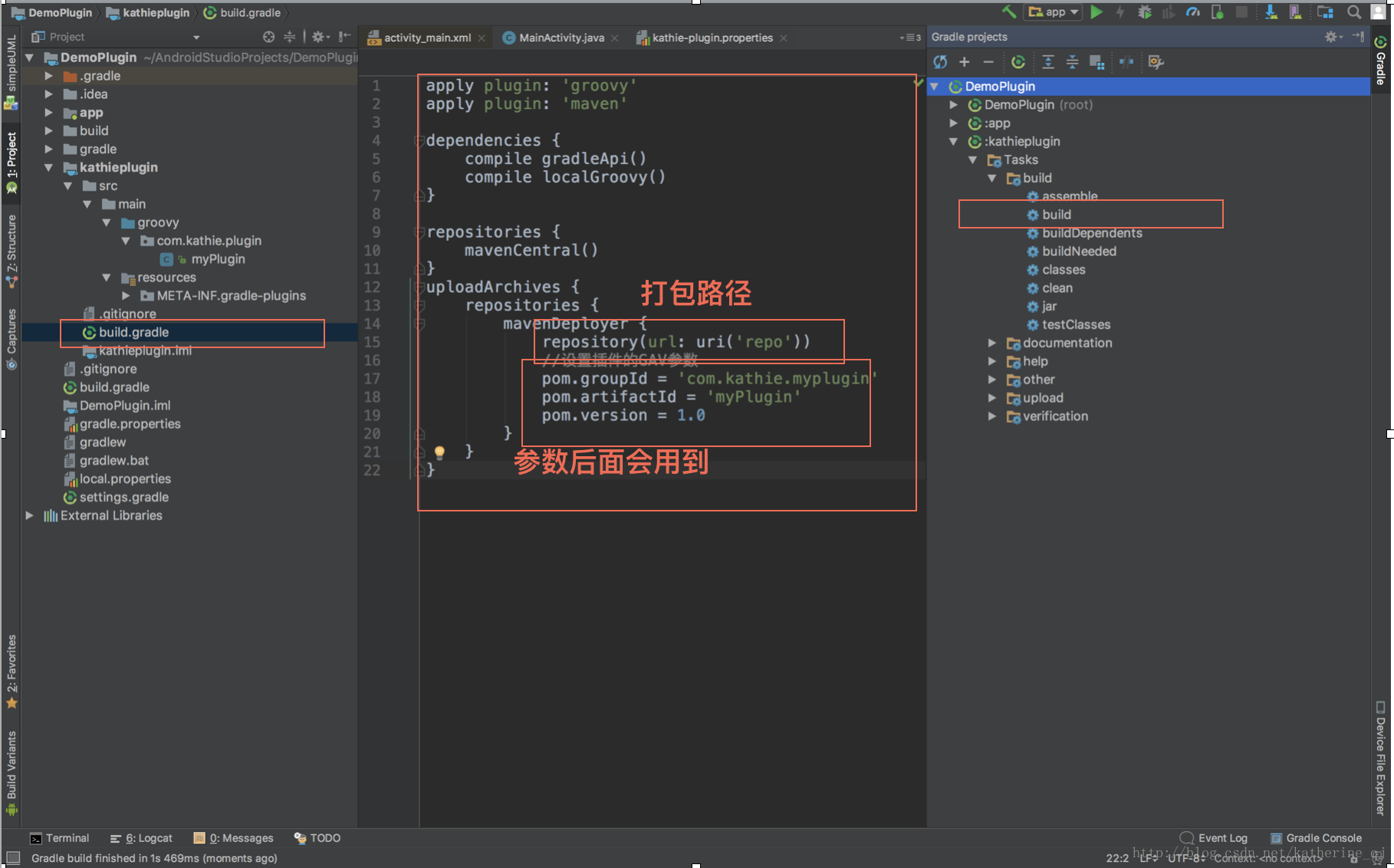Open Build Variants side panel
Viewport: 1394px width, 868px height.
[12, 773]
